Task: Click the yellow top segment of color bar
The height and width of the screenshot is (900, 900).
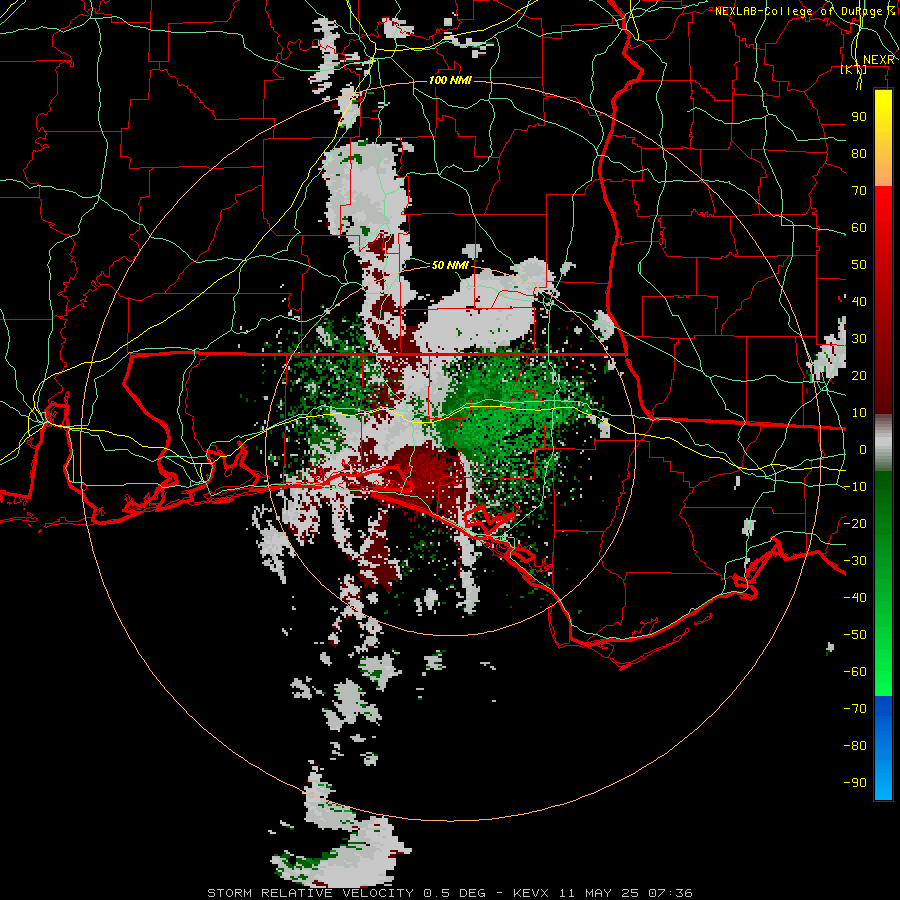Action: [883, 138]
